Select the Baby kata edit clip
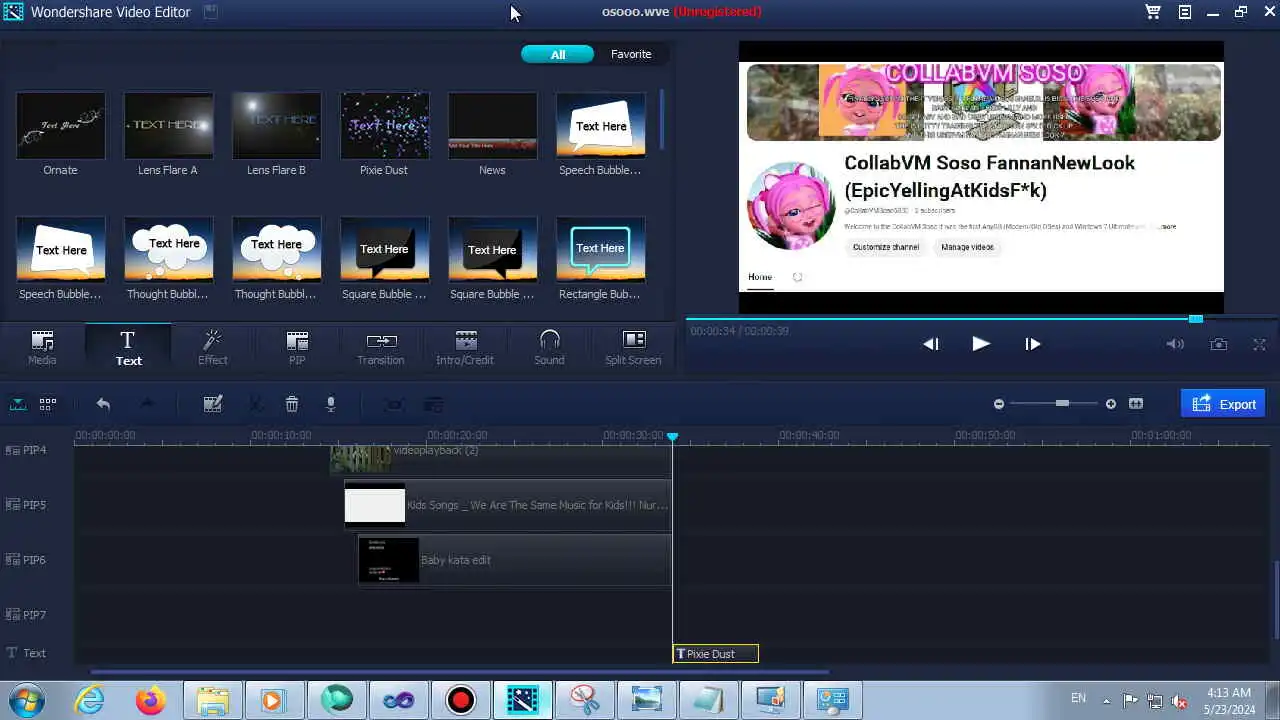Screen dimensions: 1280x720 point(514,560)
